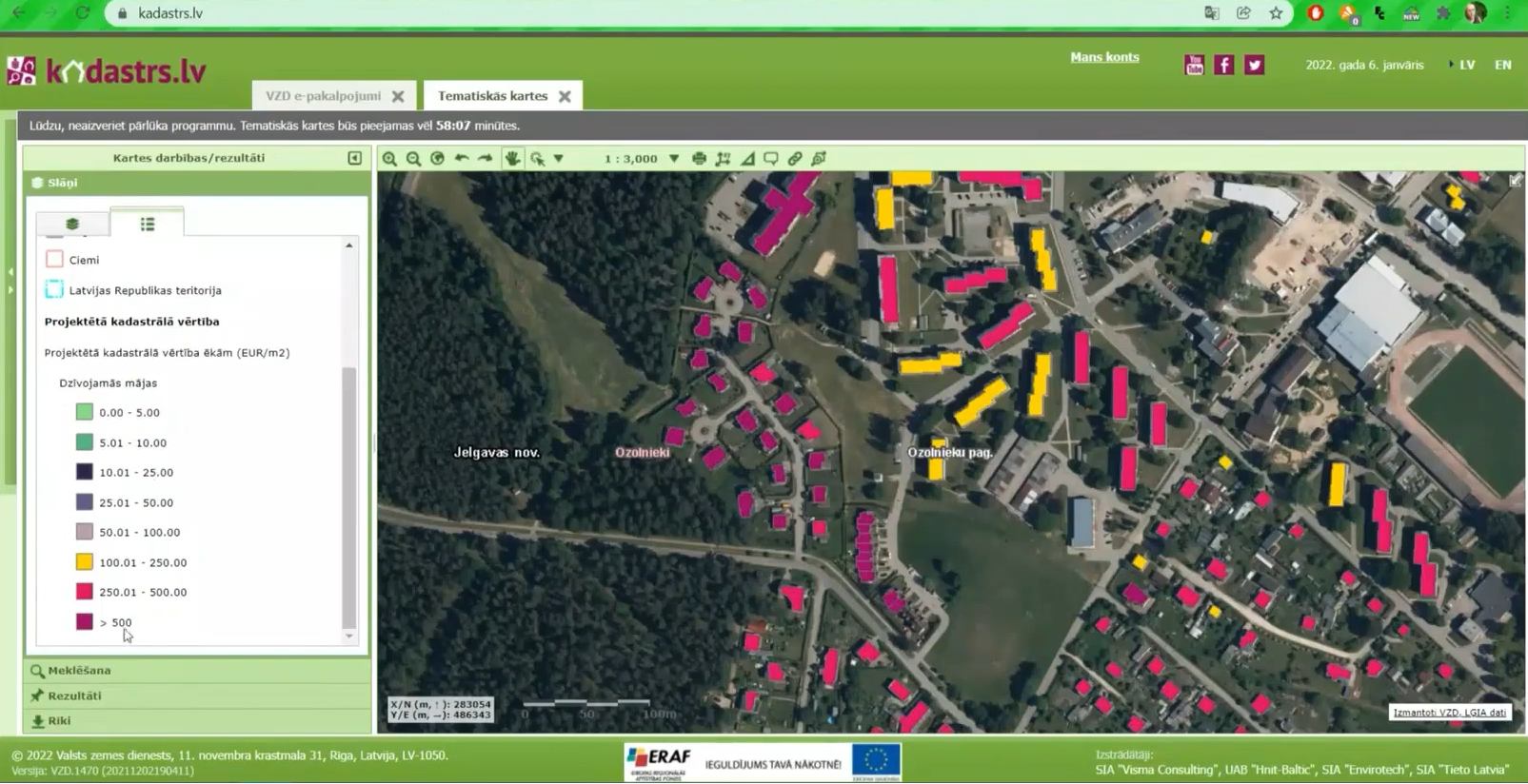
Task: Expand the Meklēšana section
Action: click(79, 671)
